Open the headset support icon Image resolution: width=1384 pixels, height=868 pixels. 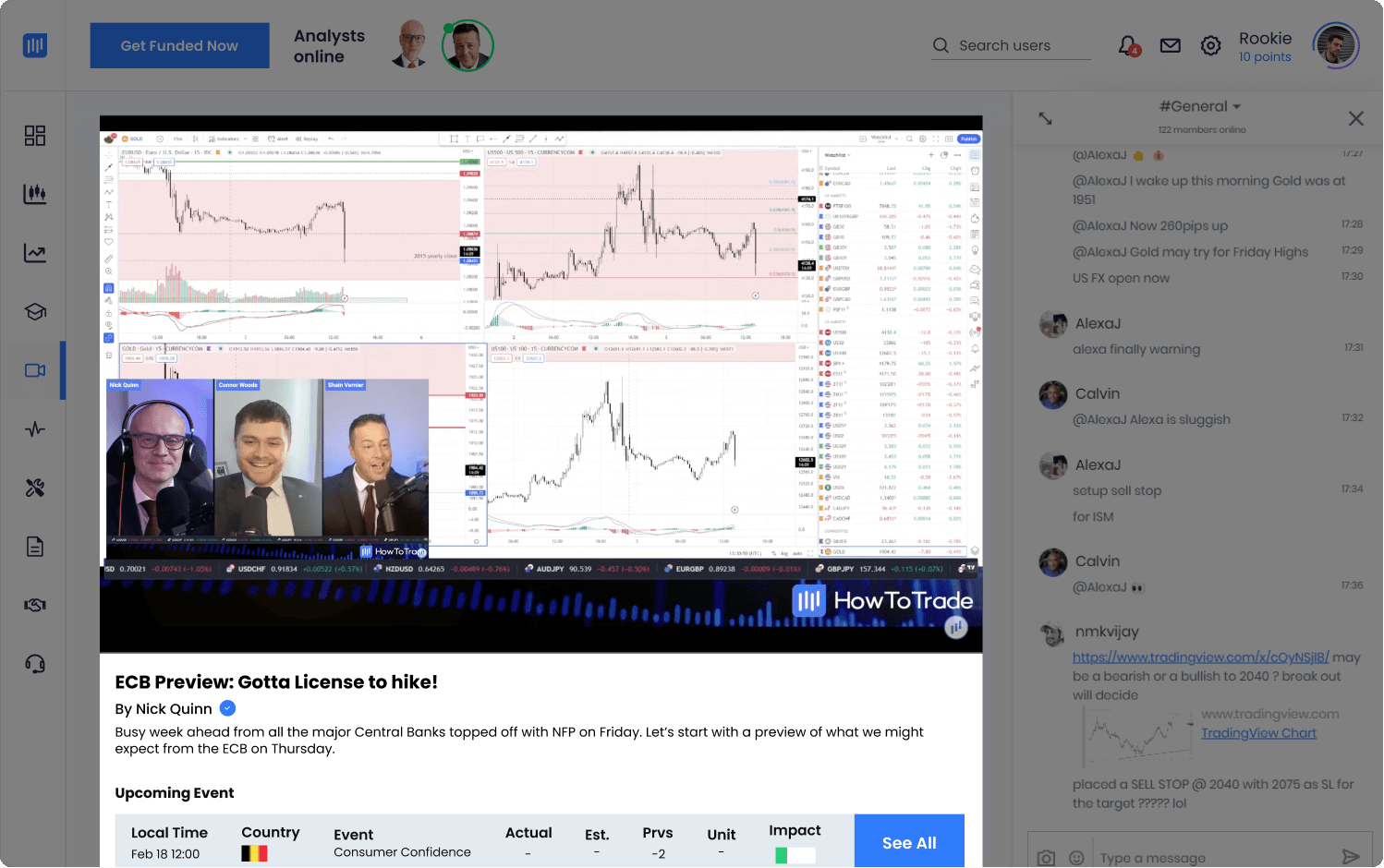click(x=35, y=664)
